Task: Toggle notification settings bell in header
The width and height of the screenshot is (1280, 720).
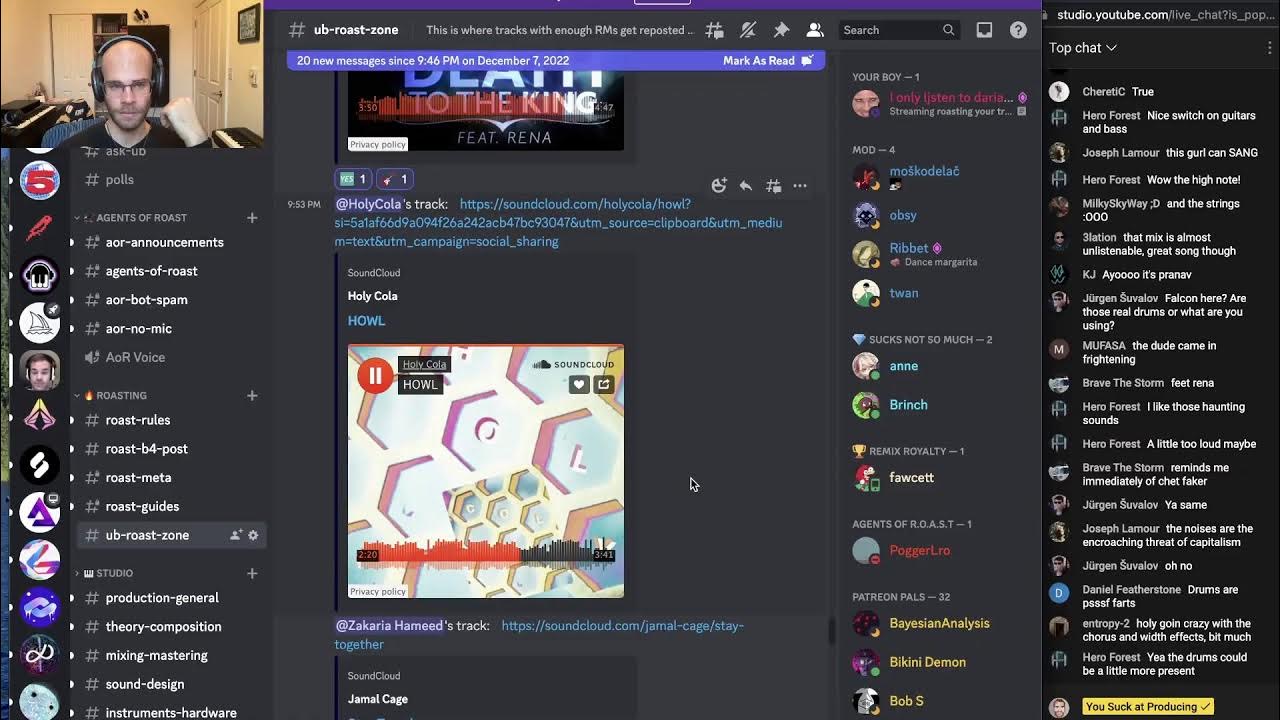Action: click(x=748, y=30)
